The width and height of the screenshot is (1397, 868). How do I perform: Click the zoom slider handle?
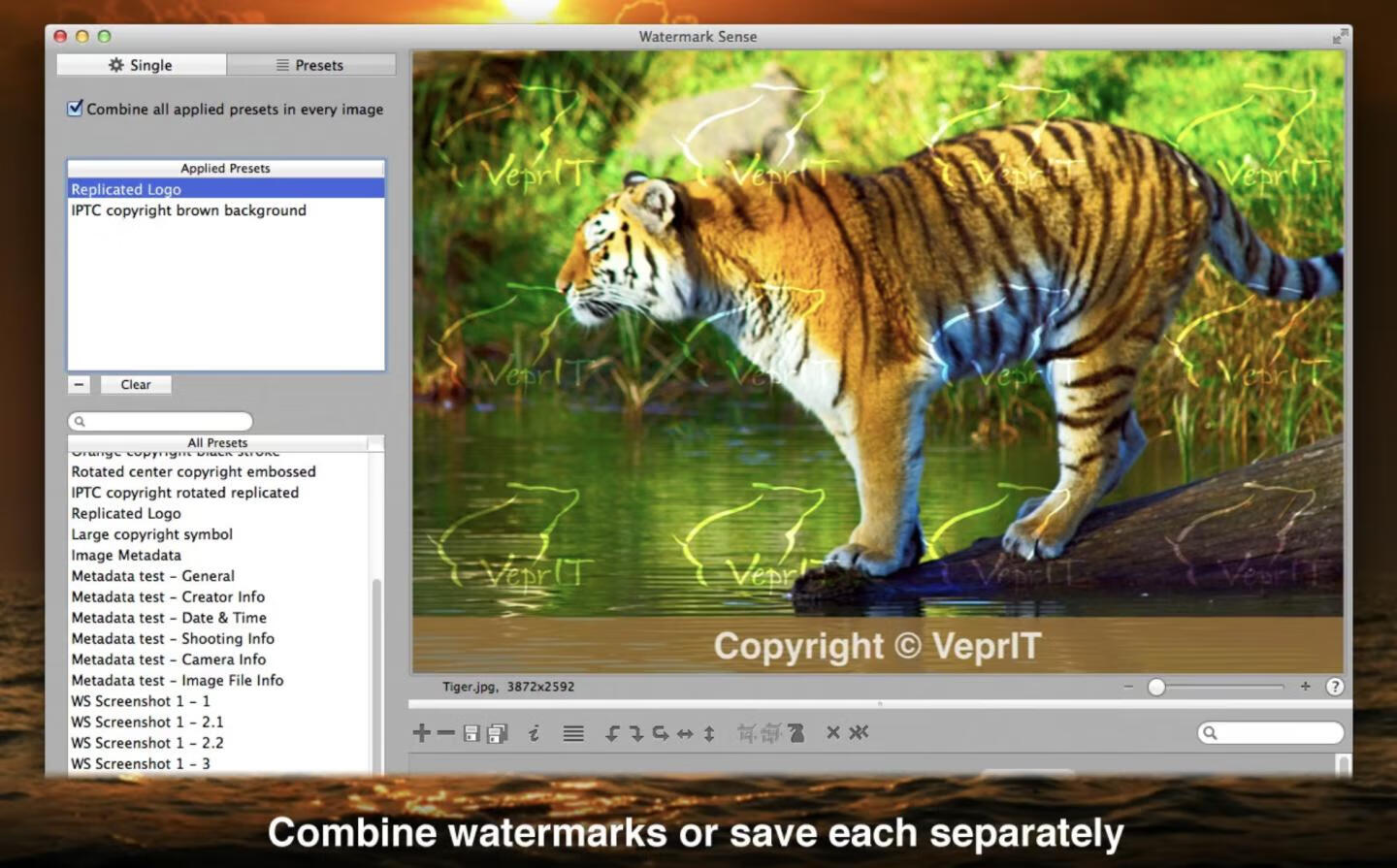tap(1155, 687)
